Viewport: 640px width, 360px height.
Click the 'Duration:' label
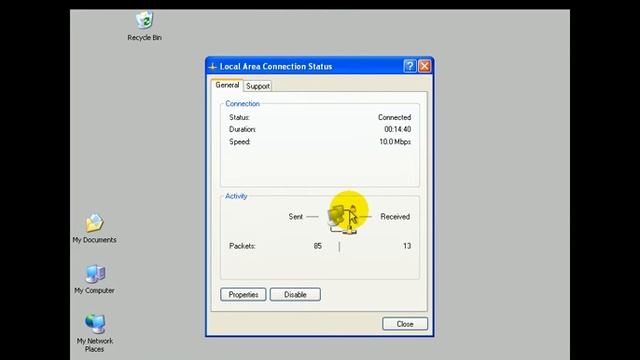tap(242, 129)
